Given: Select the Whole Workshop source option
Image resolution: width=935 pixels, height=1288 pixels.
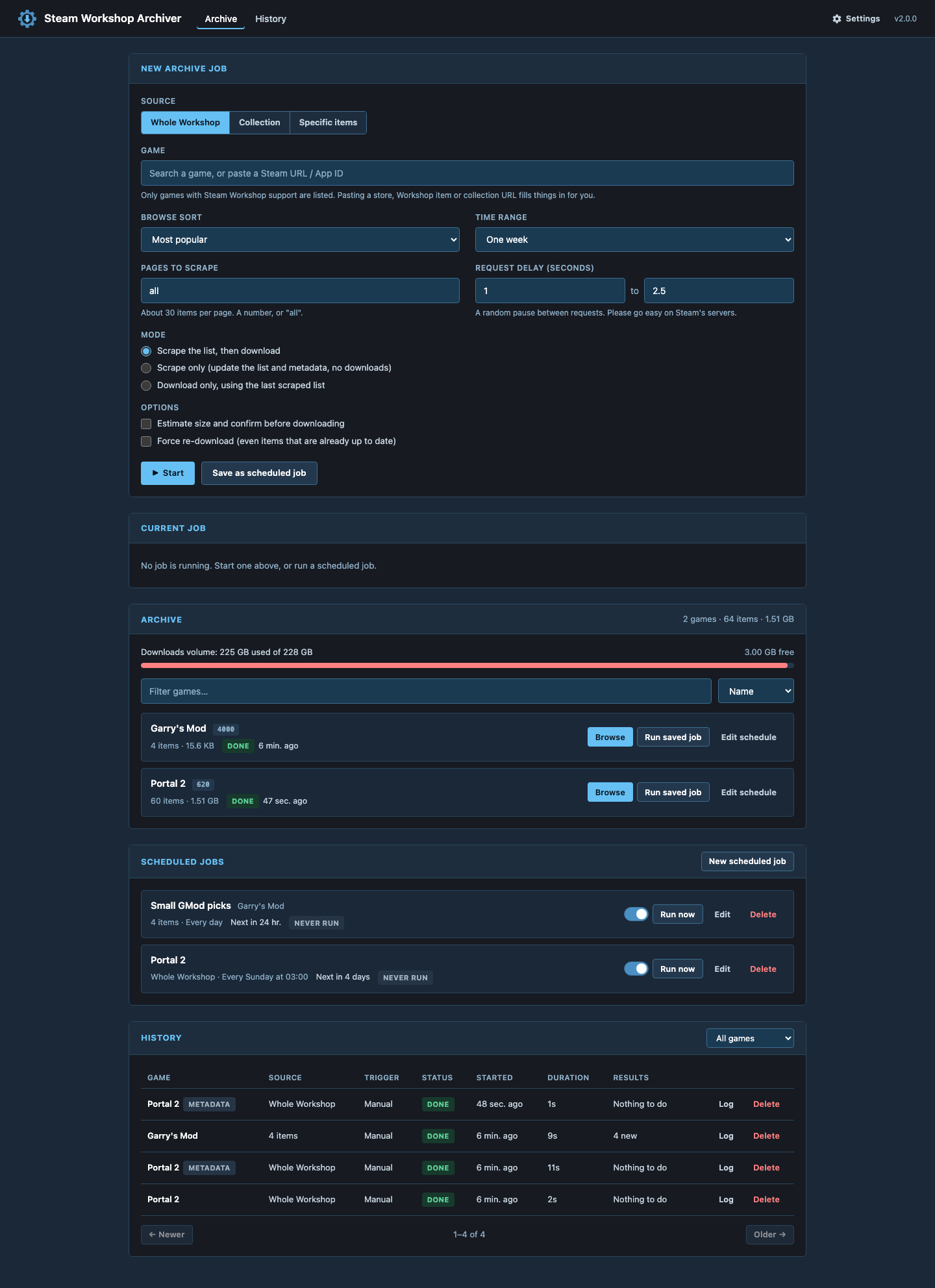Looking at the screenshot, I should [x=185, y=123].
